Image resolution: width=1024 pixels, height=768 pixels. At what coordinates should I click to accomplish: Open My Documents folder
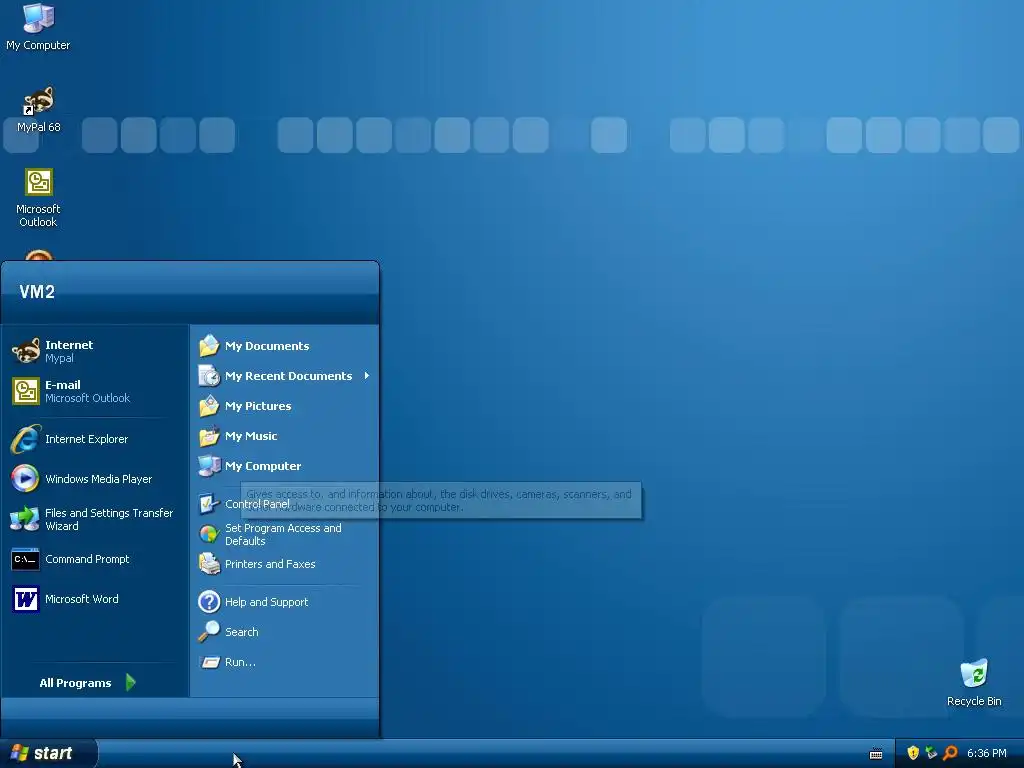click(x=285, y=345)
